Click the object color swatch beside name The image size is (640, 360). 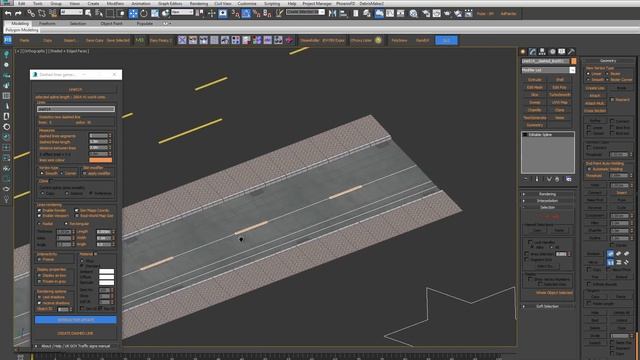point(573,61)
